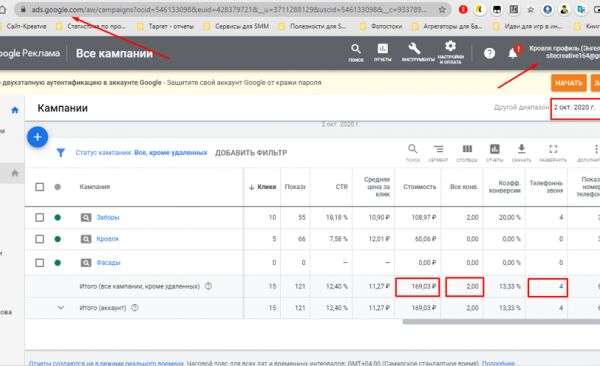Click the search-type icon of Фасады campaign

click(86, 263)
